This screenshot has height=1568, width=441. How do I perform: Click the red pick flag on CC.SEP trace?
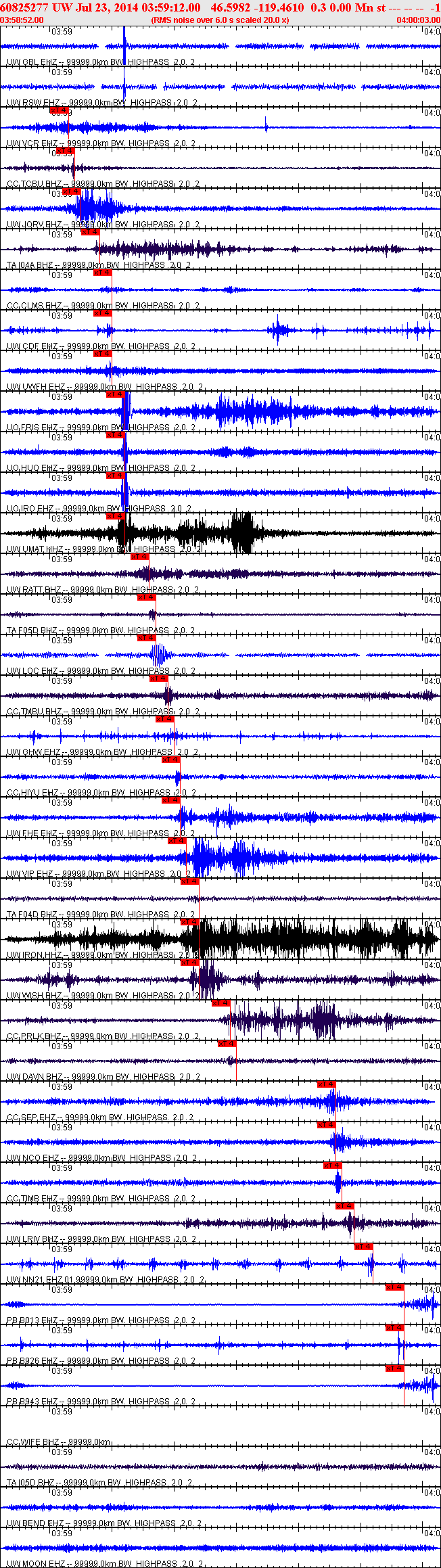326,1084
